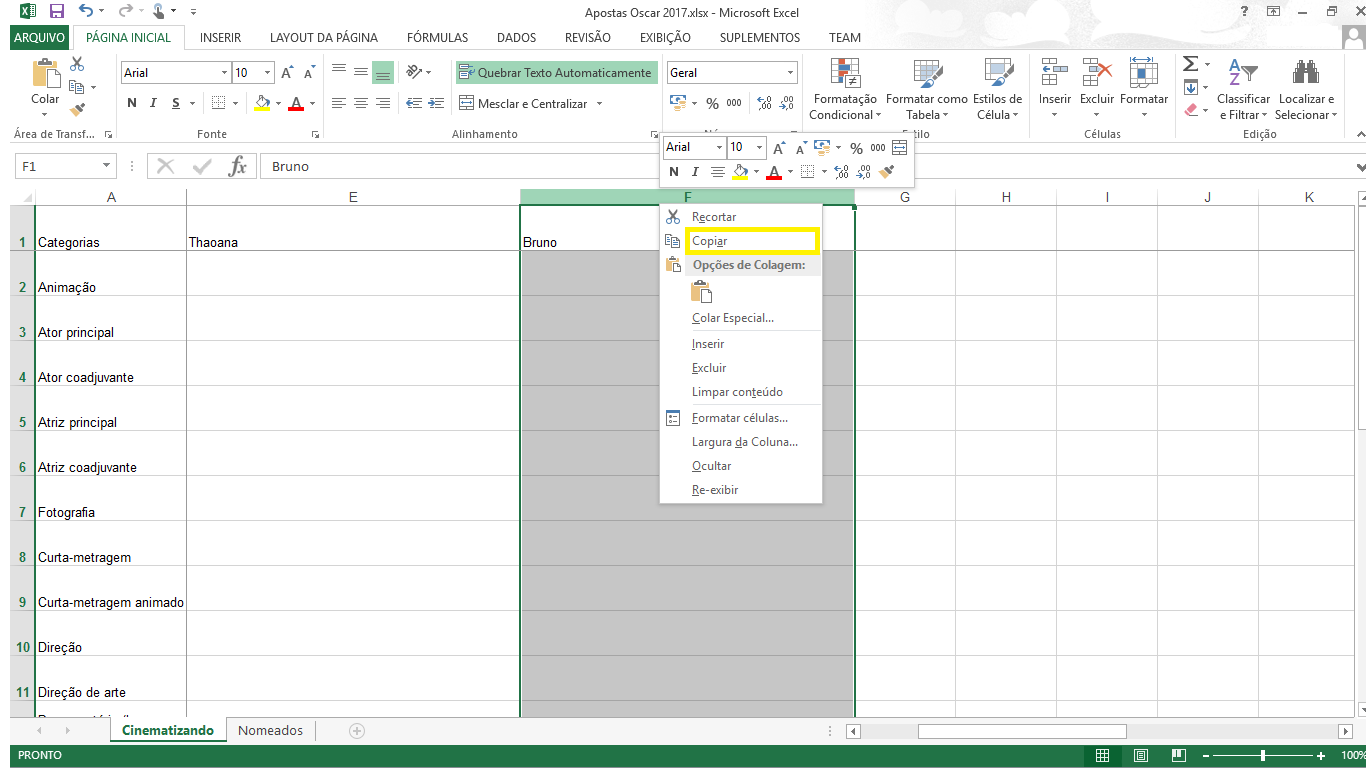
Task: Choose Limpar conteúdo in context menu
Action: coord(740,392)
